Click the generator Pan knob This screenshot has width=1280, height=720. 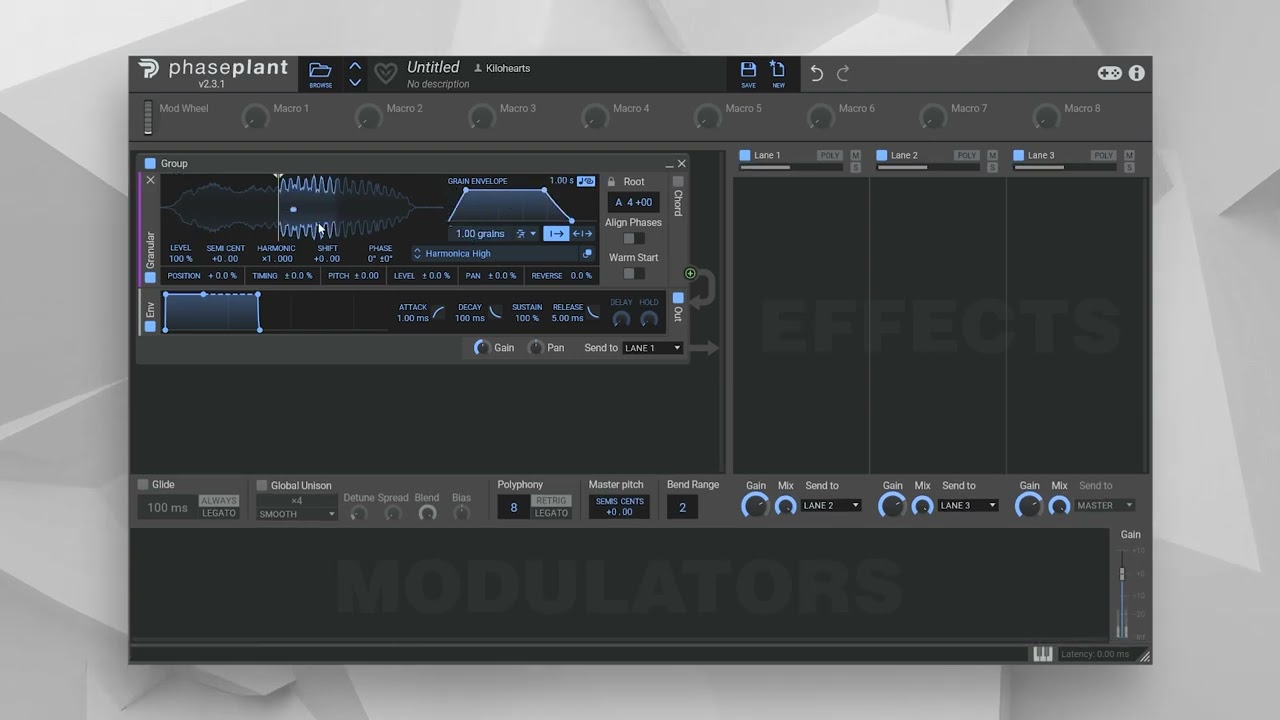click(x=535, y=348)
